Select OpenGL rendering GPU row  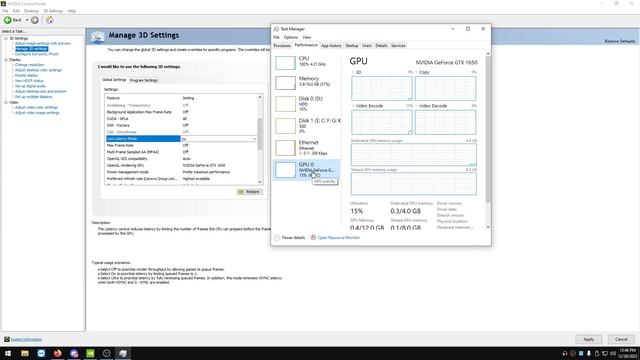[x=181, y=165]
